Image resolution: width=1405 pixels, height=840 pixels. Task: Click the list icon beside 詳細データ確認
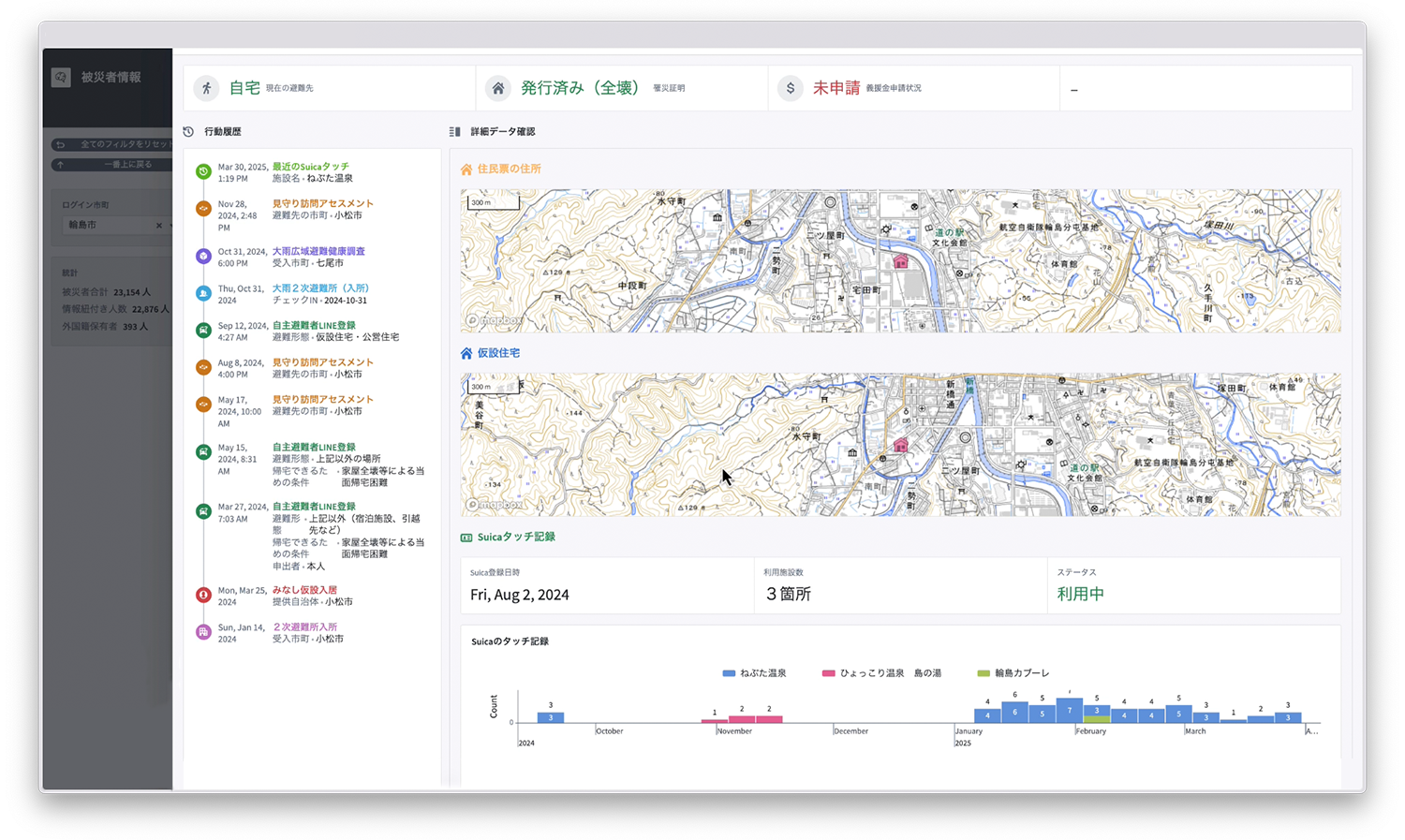coord(455,132)
